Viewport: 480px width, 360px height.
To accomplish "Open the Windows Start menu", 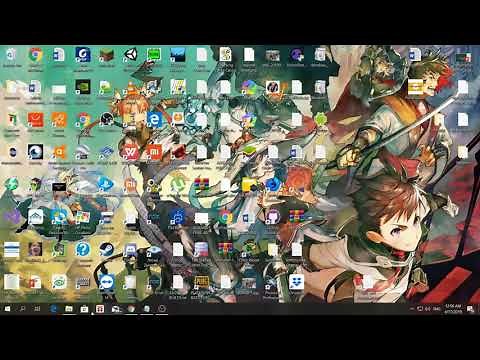I will (7, 309).
